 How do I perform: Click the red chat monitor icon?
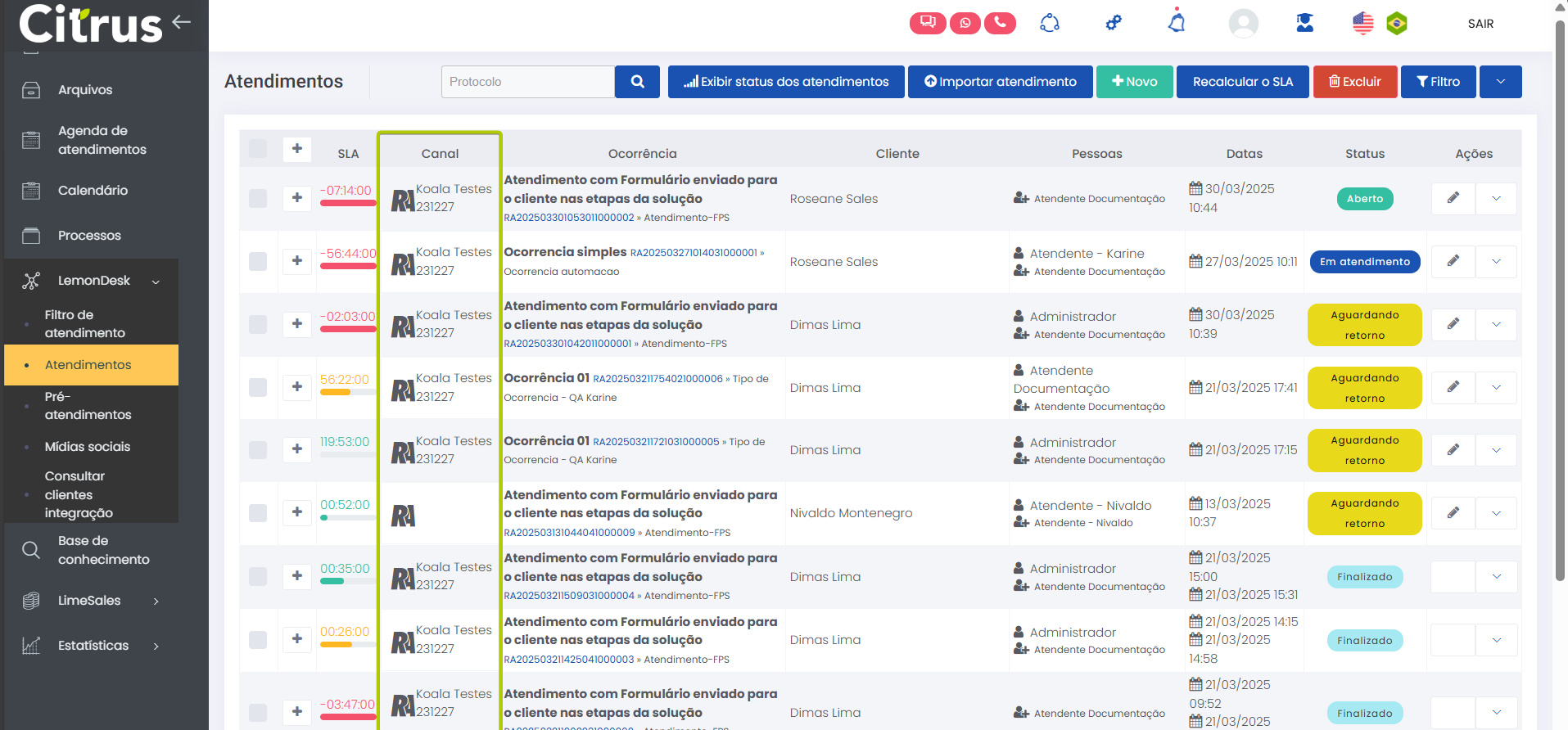pyautogui.click(x=927, y=23)
